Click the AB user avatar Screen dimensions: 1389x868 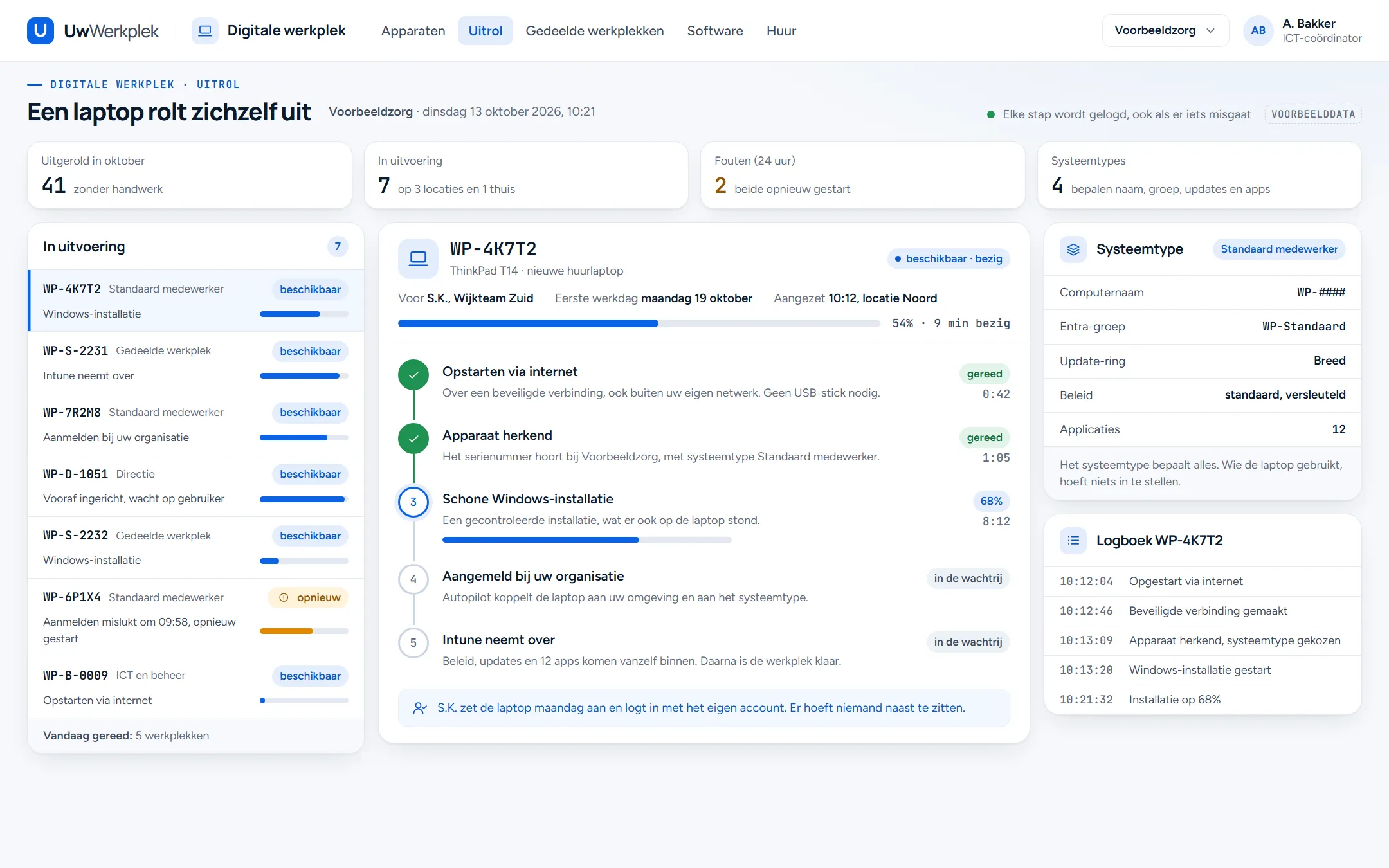pos(1258,31)
